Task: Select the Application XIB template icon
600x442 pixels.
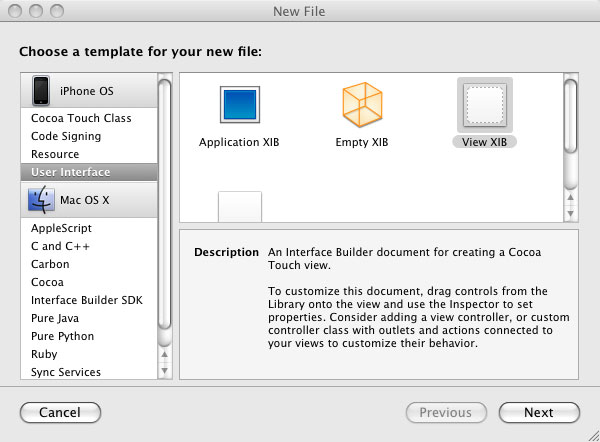Action: click(x=240, y=104)
